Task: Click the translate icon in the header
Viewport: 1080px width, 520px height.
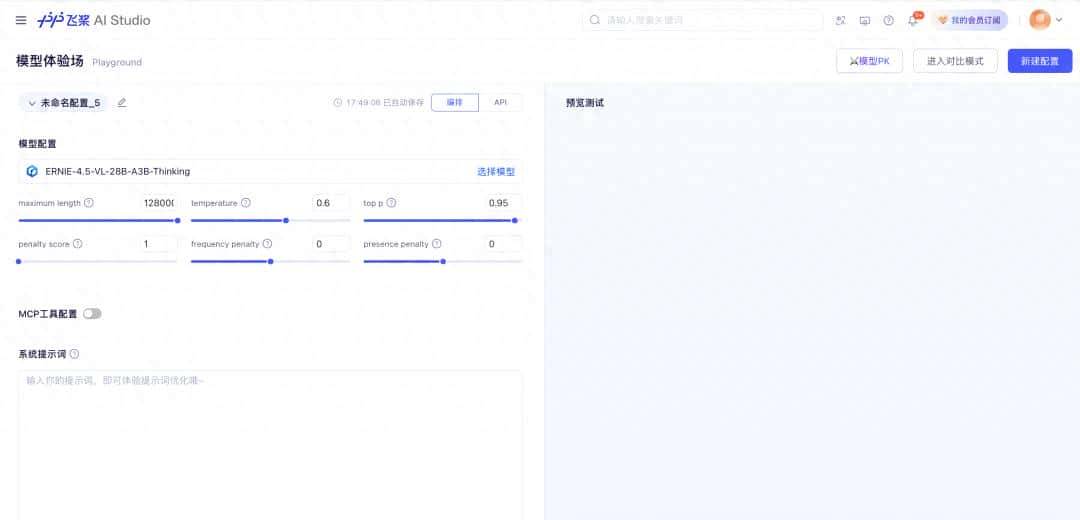Action: pos(840,21)
